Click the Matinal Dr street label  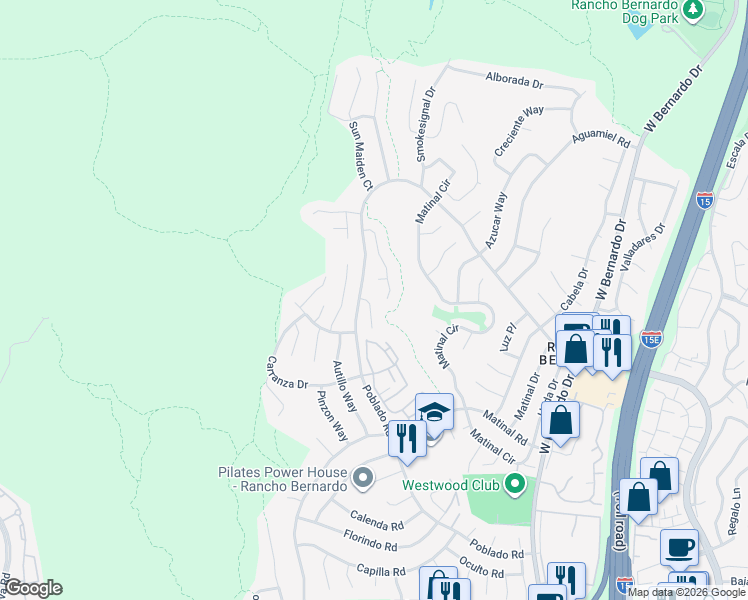point(527,396)
